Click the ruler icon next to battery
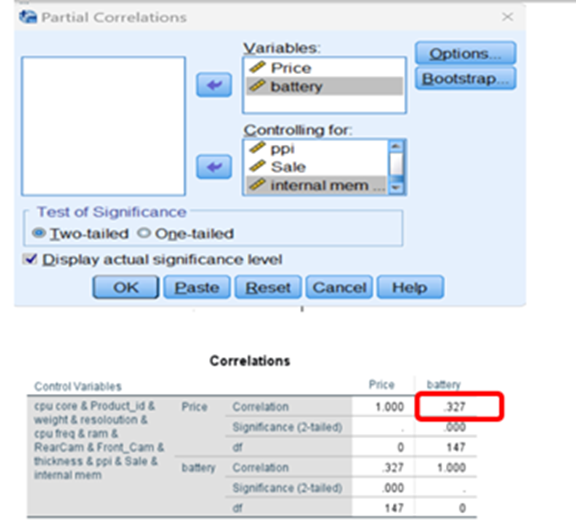The height and width of the screenshot is (524, 576). pyautogui.click(x=257, y=86)
